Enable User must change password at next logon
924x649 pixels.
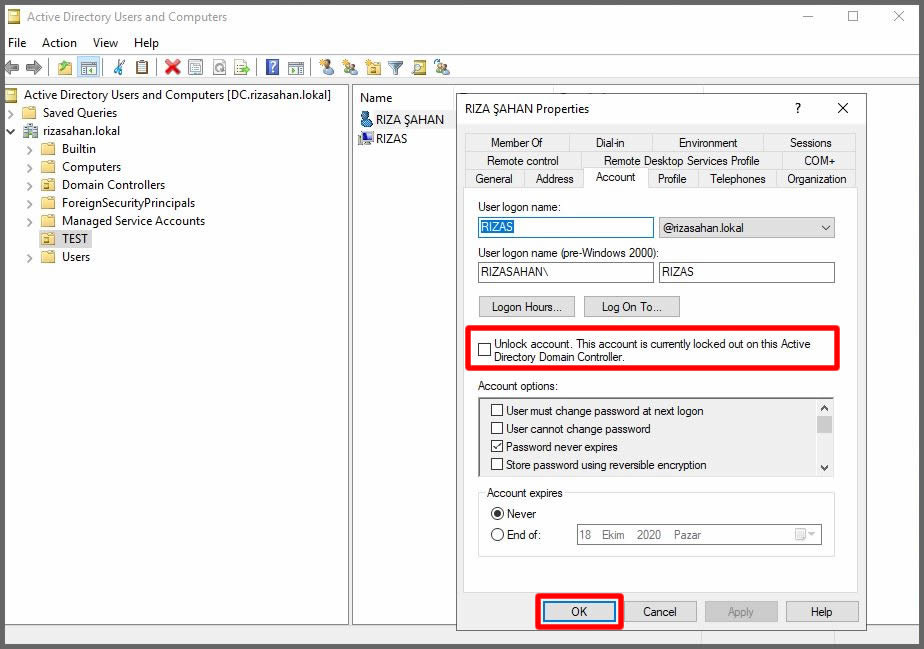(497, 410)
